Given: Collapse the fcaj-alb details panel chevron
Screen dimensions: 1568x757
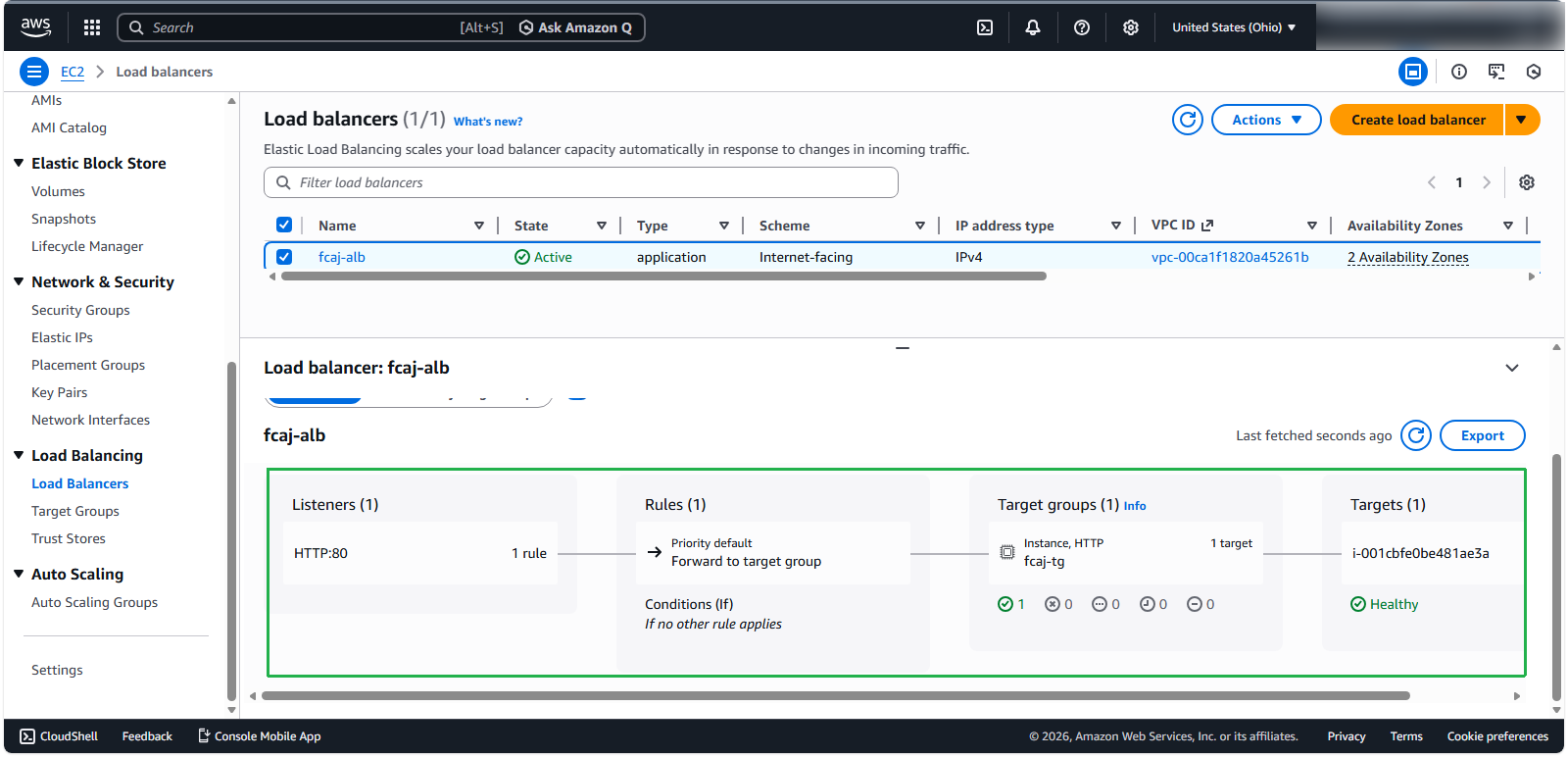Looking at the screenshot, I should click(x=1512, y=368).
